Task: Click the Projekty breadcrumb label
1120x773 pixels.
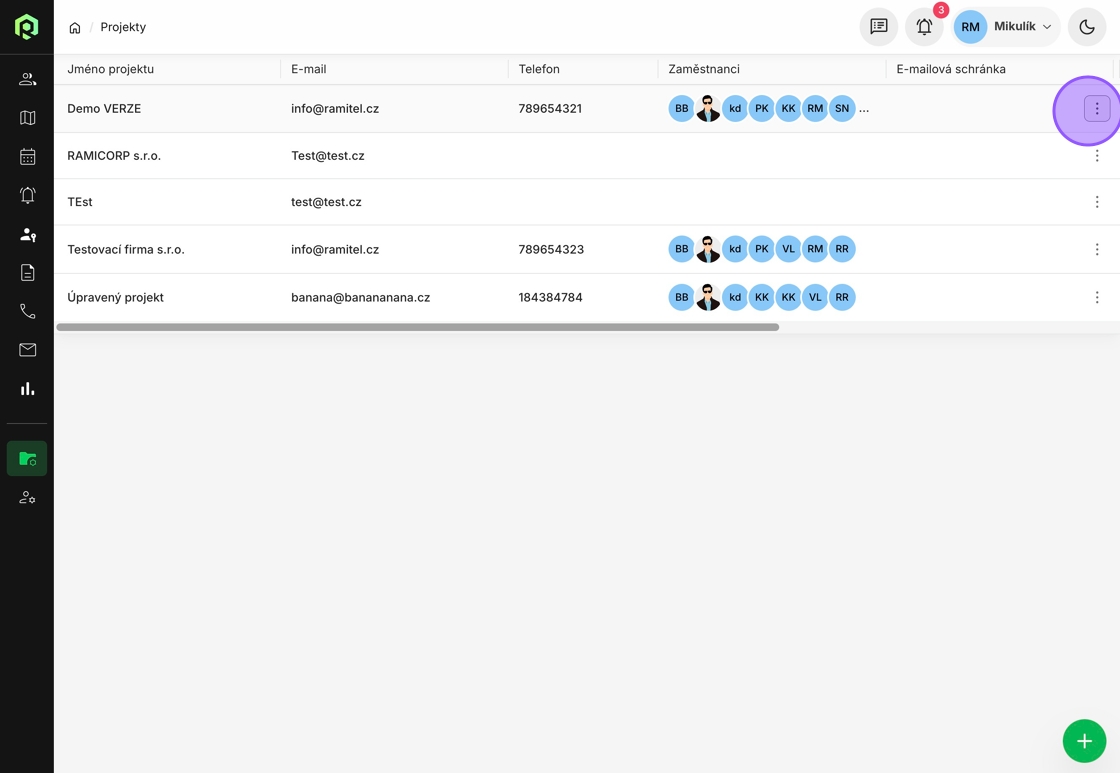Action: pos(123,27)
